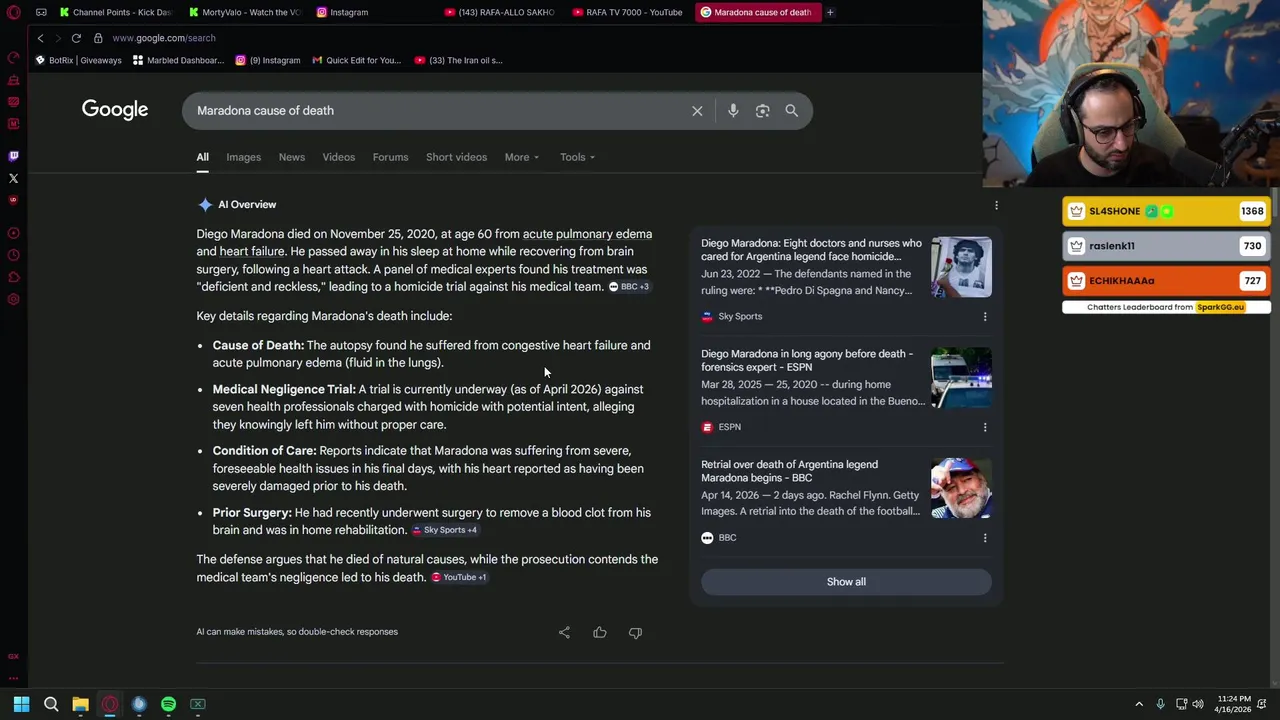
Task: Switch to Channel Points Kick tab
Action: click(x=114, y=12)
